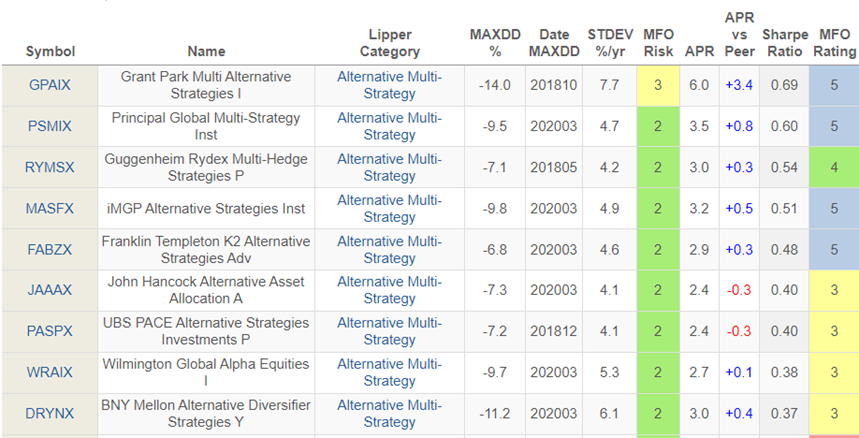Open the JAAAX symbol link
This screenshot has height=438, width=859.
48,290
